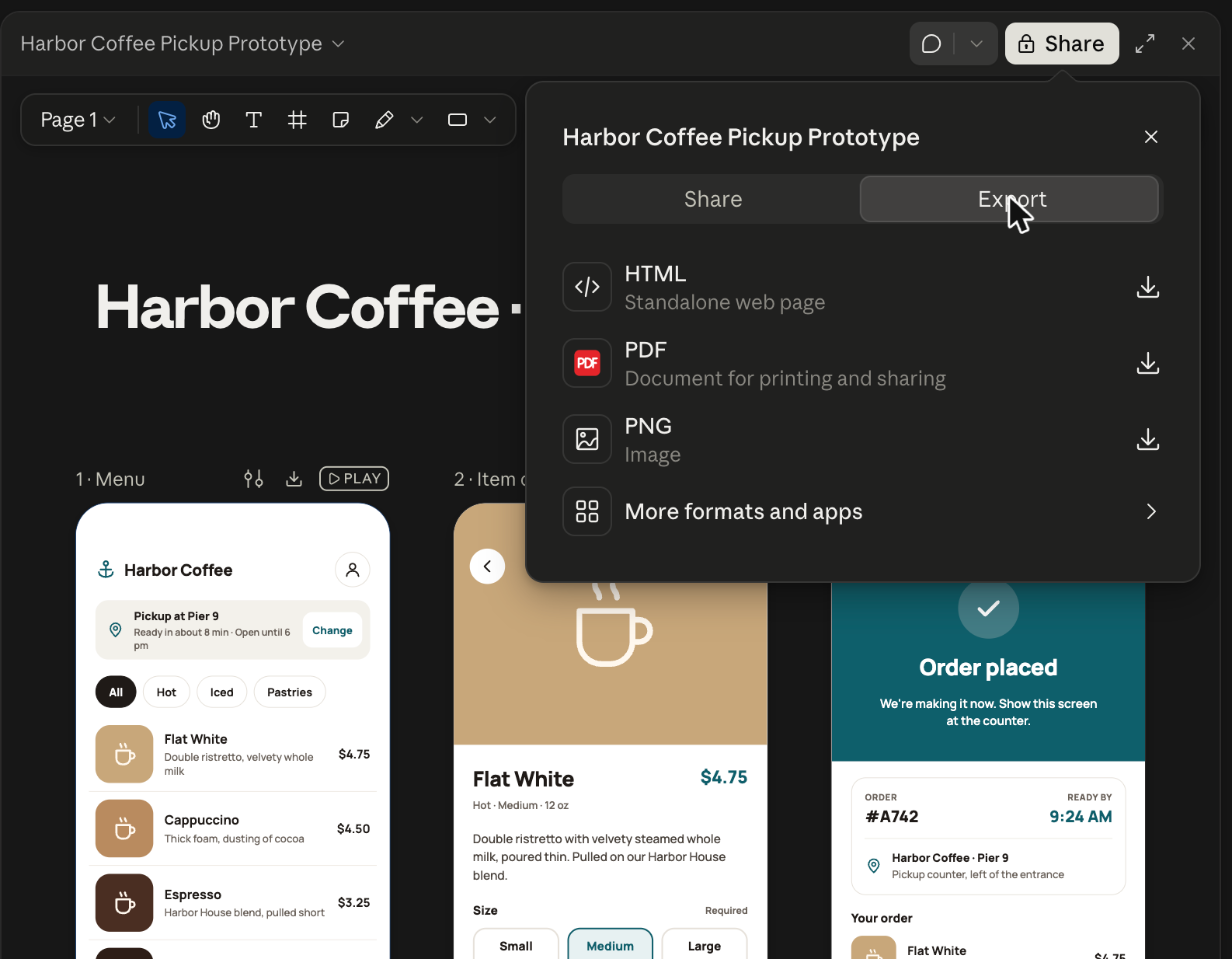Switch to the Export tab
Screen dimensions: 1232x959
coord(1009,199)
